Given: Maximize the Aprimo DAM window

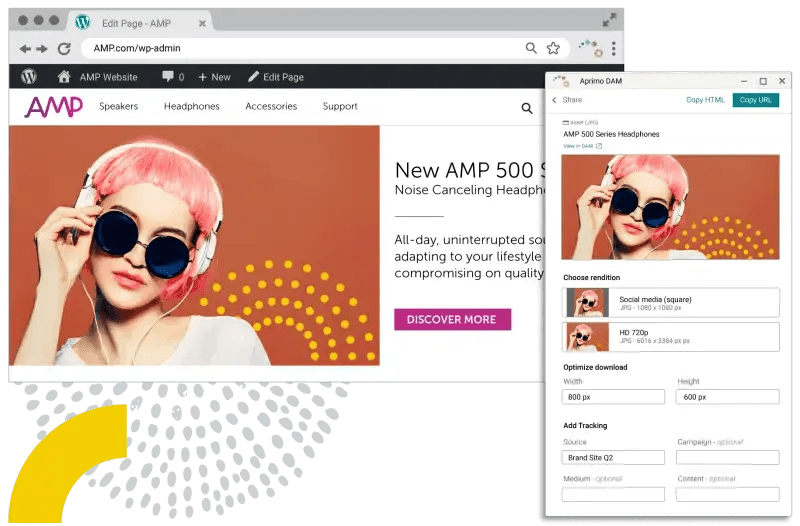Looking at the screenshot, I should coord(763,81).
